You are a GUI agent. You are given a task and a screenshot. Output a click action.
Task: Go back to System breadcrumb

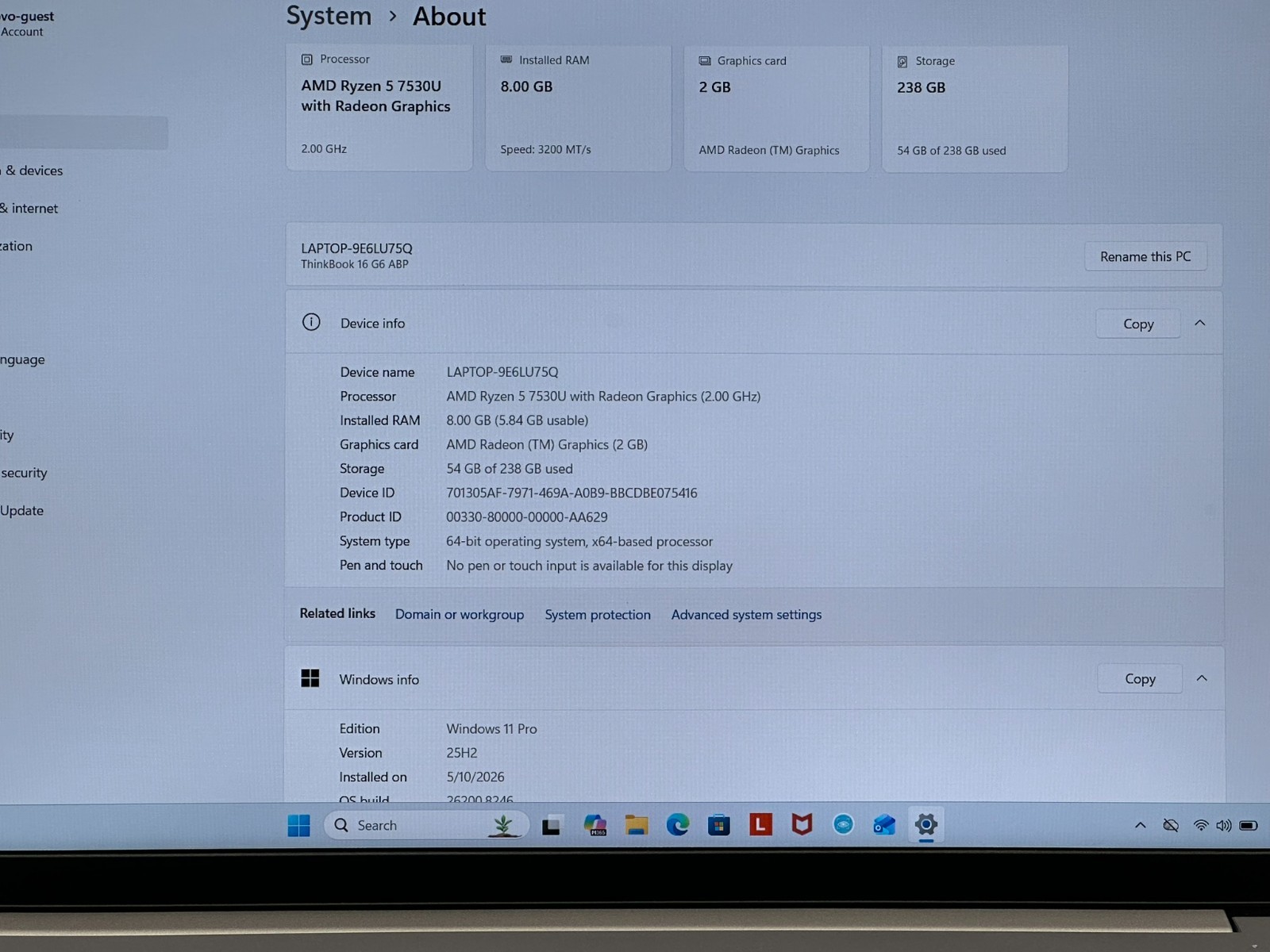[x=329, y=16]
